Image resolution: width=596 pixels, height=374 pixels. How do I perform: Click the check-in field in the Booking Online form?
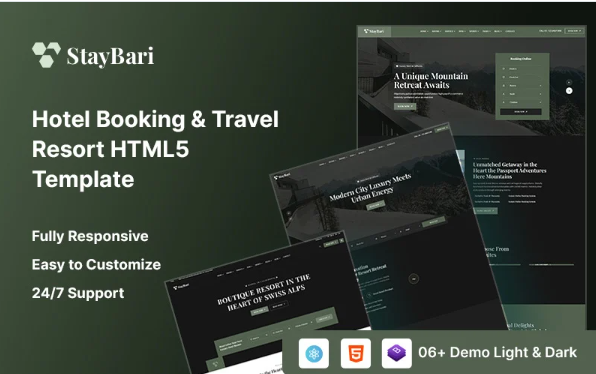pyautogui.click(x=522, y=69)
